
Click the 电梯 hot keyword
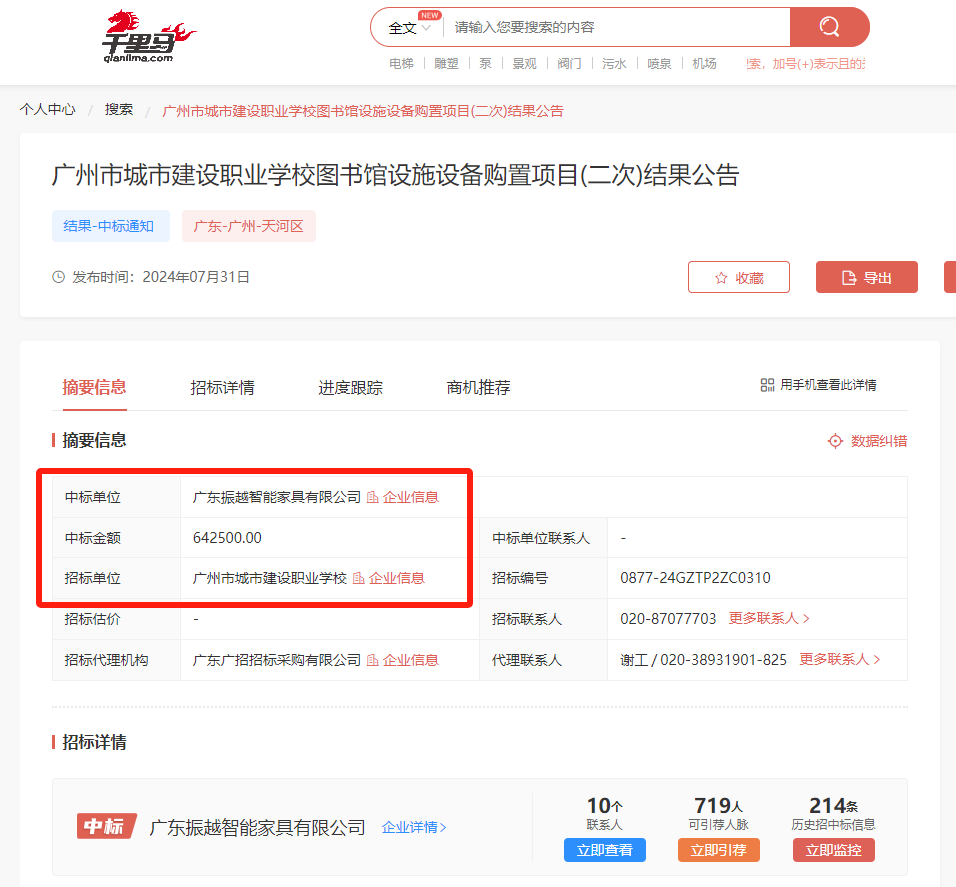point(401,63)
